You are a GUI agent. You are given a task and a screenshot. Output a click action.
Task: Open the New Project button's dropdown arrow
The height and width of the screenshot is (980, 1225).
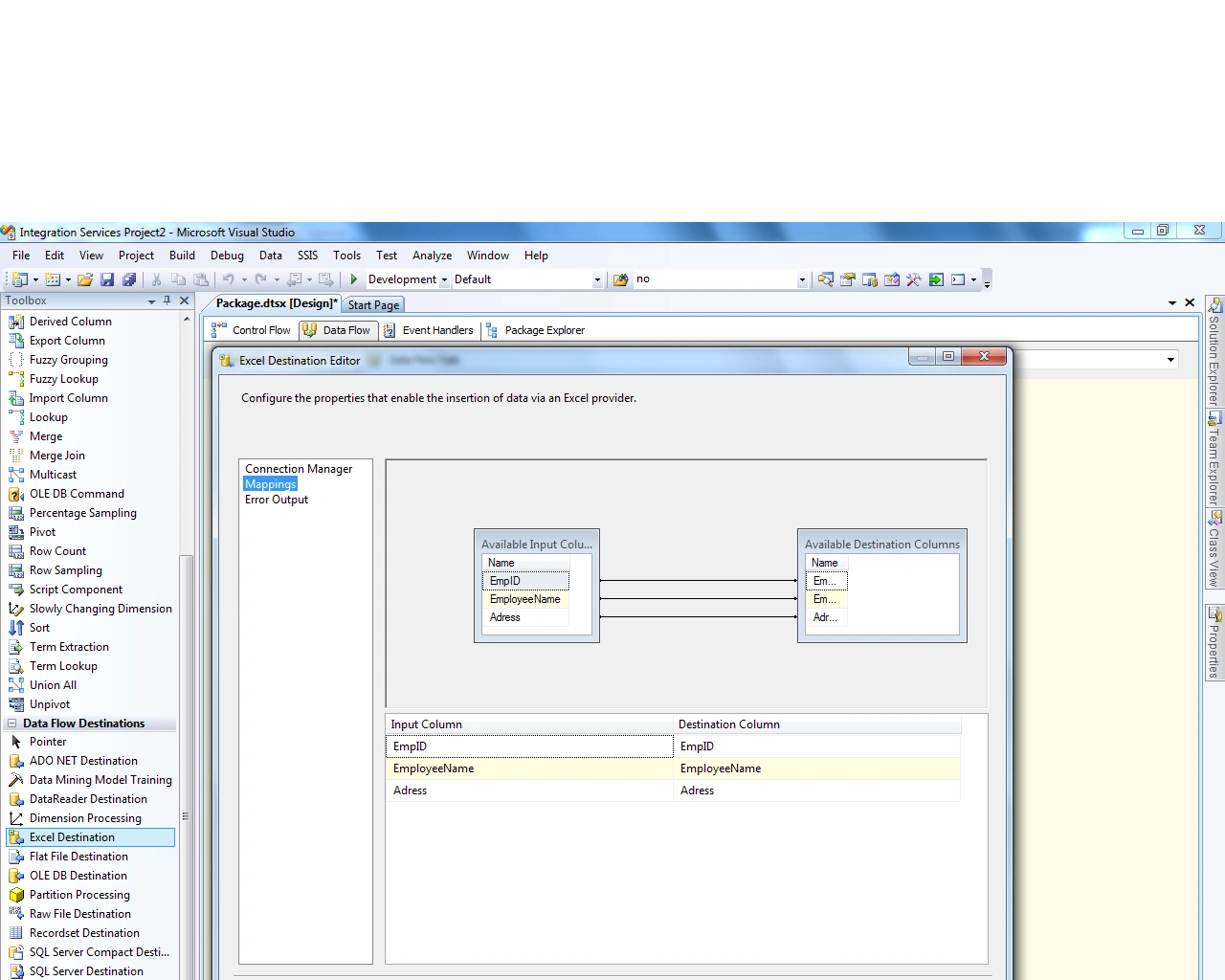coord(35,279)
